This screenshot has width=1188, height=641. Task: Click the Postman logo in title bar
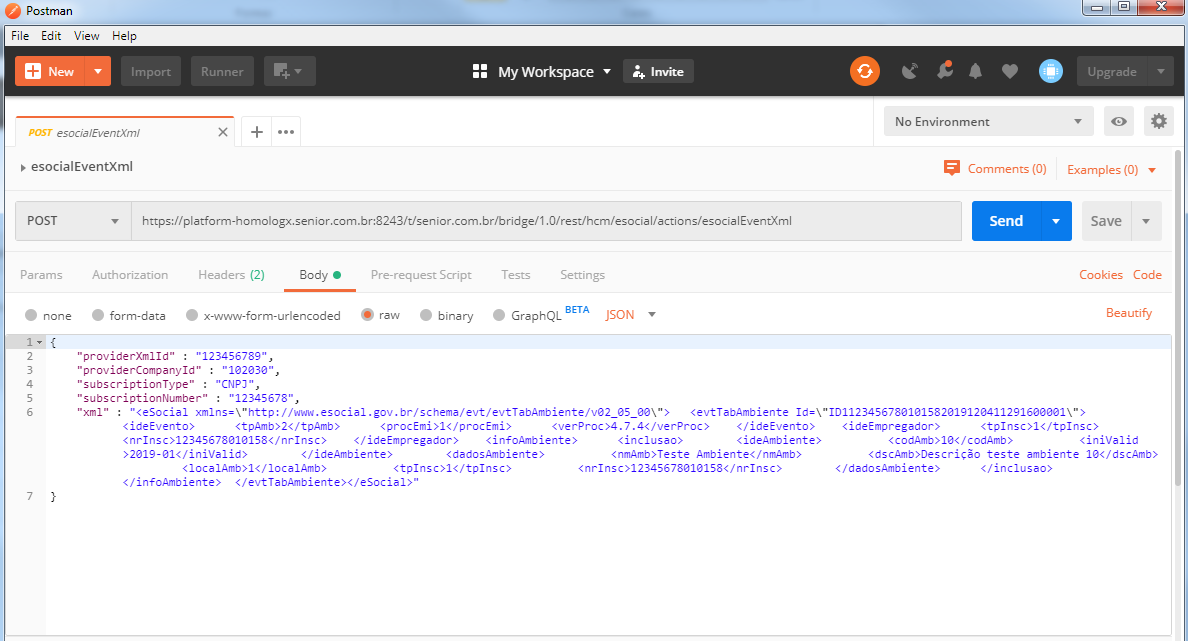[13, 11]
